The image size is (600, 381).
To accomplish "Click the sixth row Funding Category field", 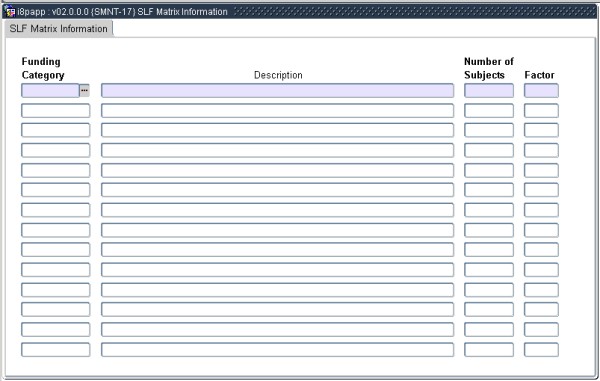I will click(x=56, y=190).
